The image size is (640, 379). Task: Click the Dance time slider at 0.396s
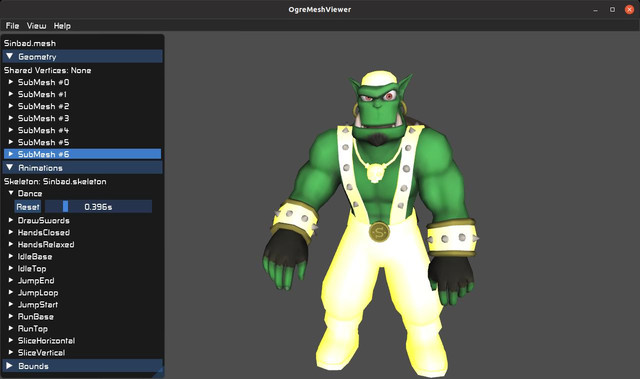(98, 207)
